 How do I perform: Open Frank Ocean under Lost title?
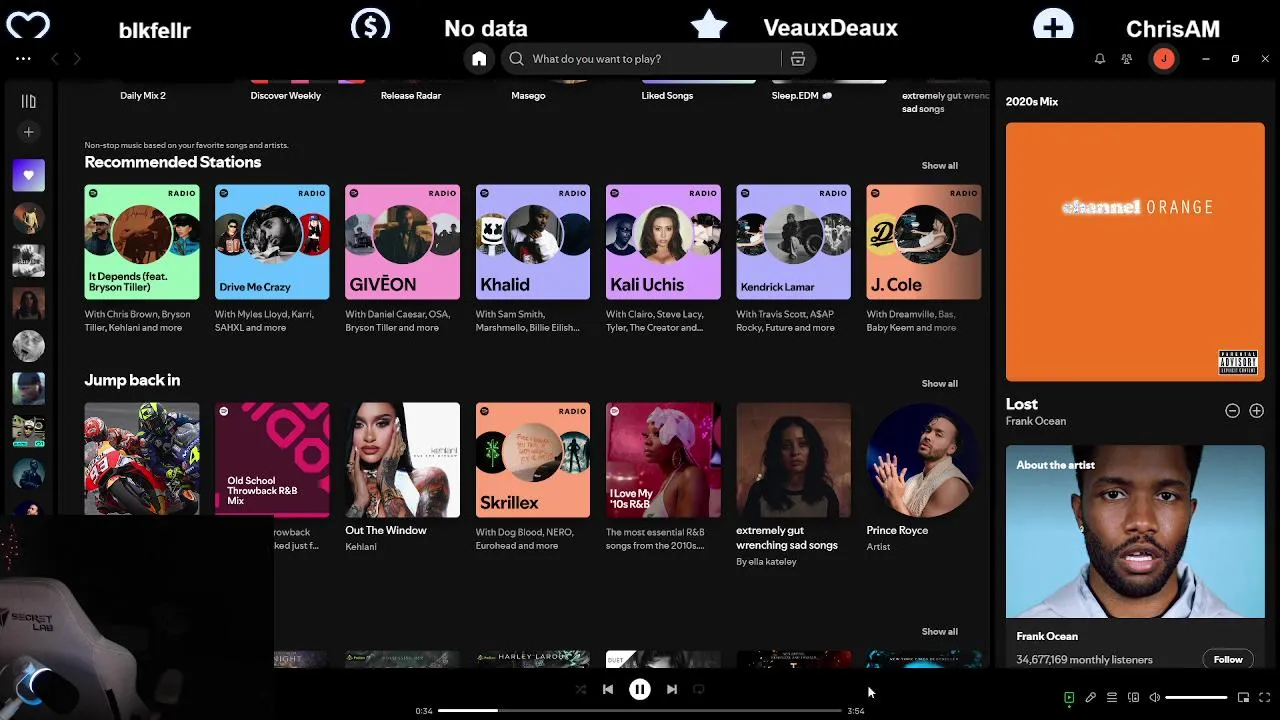point(1036,422)
